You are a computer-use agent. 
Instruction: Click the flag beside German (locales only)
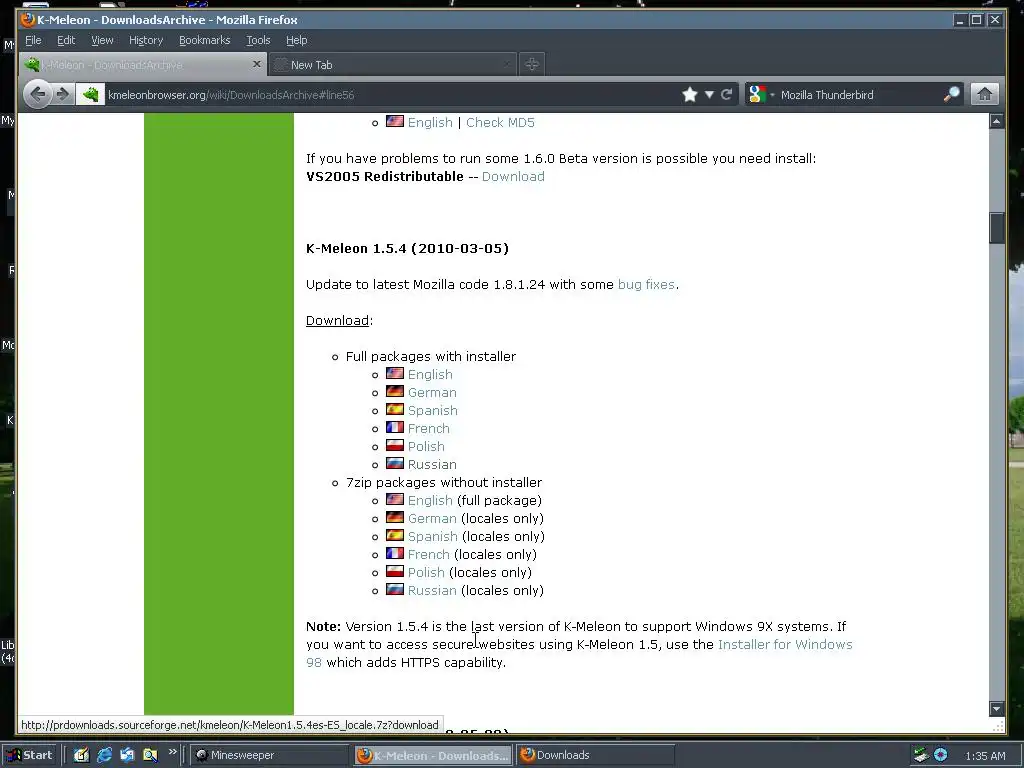(x=395, y=517)
